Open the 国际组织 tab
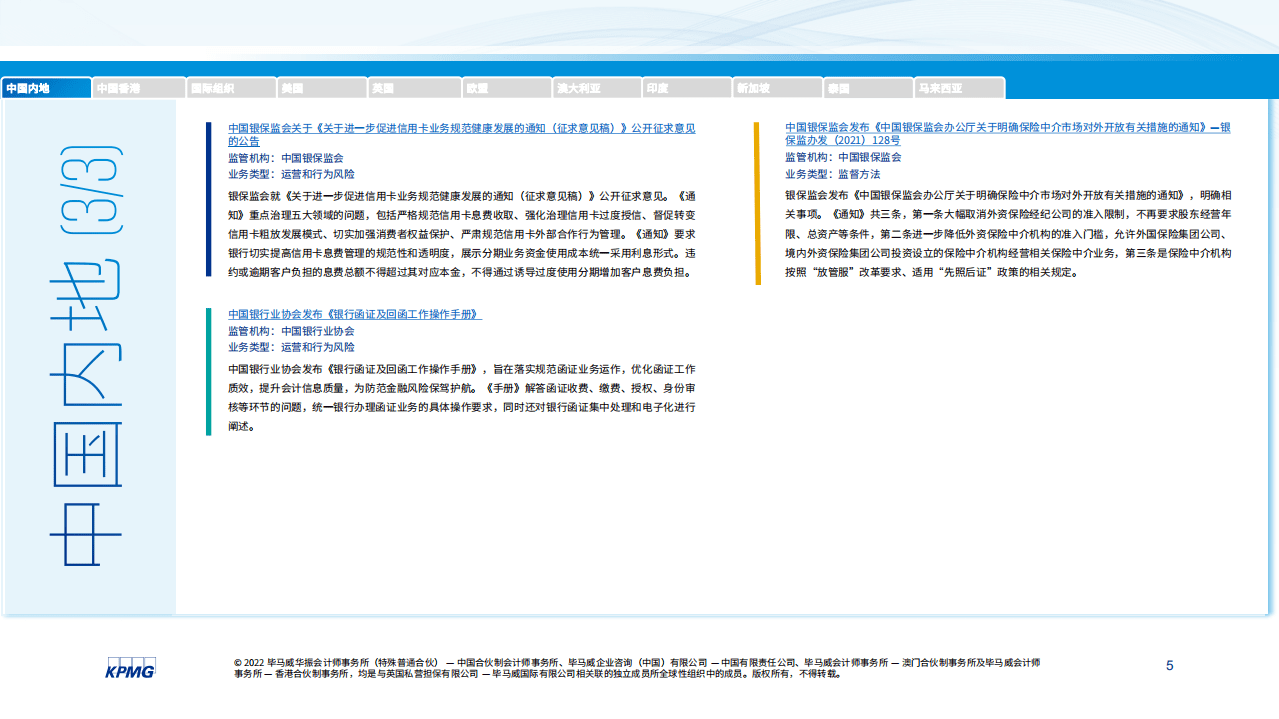1279x719 pixels. coord(232,88)
